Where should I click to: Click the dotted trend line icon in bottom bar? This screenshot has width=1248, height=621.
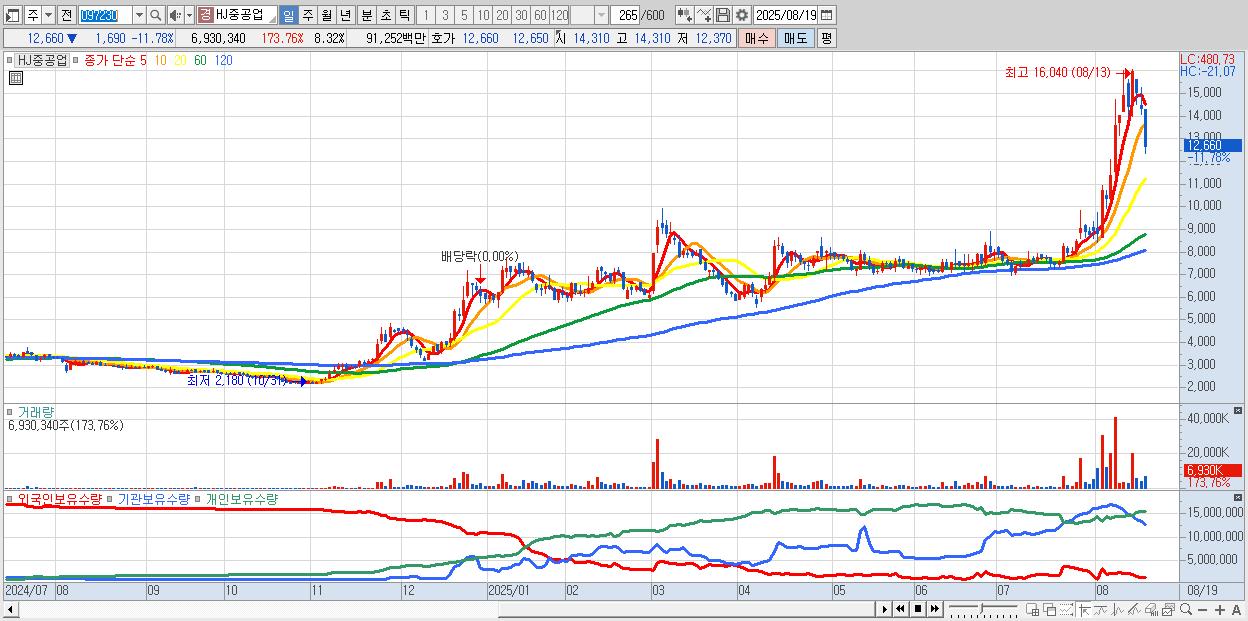coord(1066,609)
